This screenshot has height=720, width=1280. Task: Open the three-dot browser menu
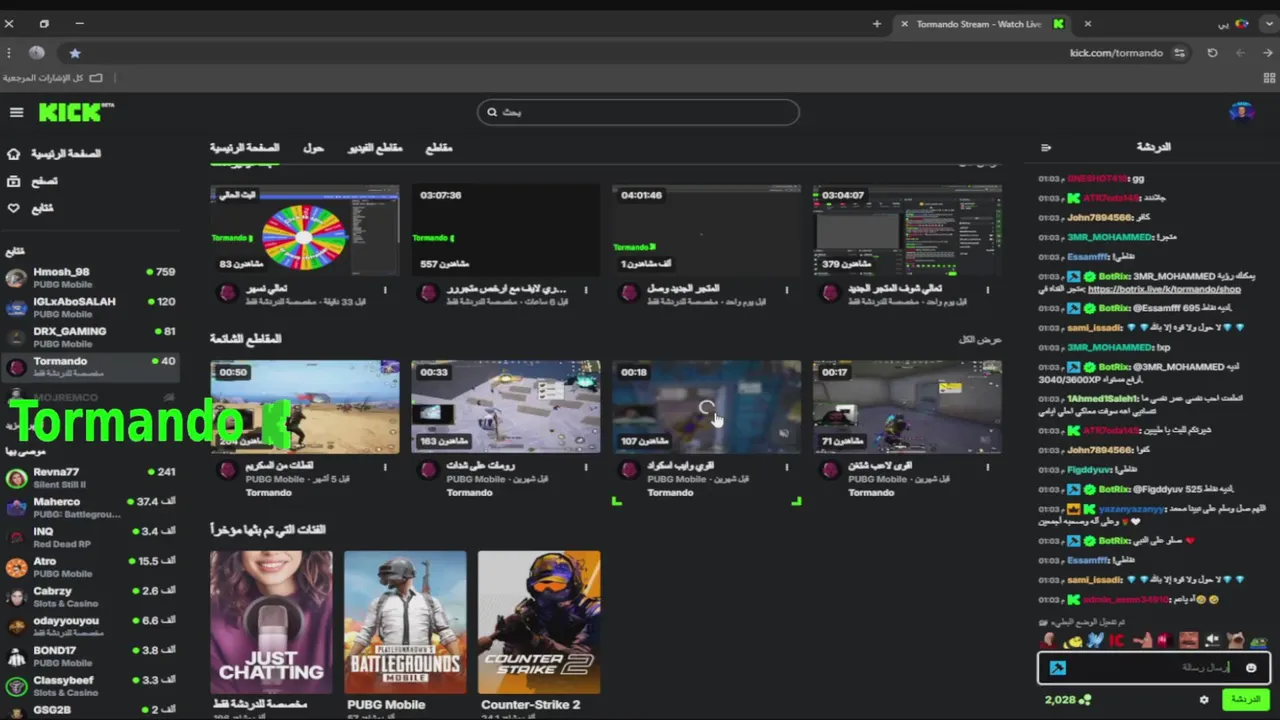tap(9, 53)
